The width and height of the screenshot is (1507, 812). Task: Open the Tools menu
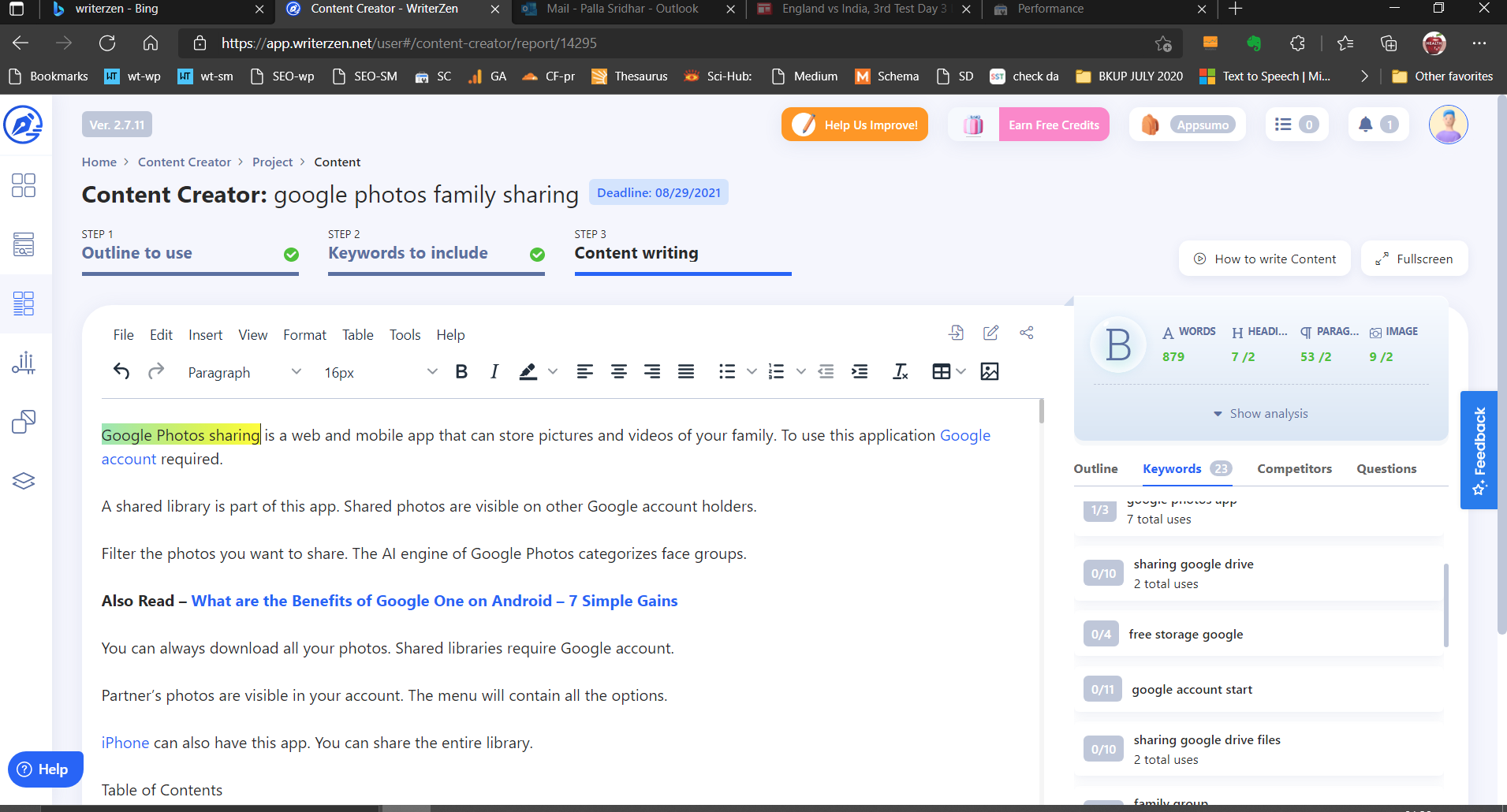(x=405, y=335)
